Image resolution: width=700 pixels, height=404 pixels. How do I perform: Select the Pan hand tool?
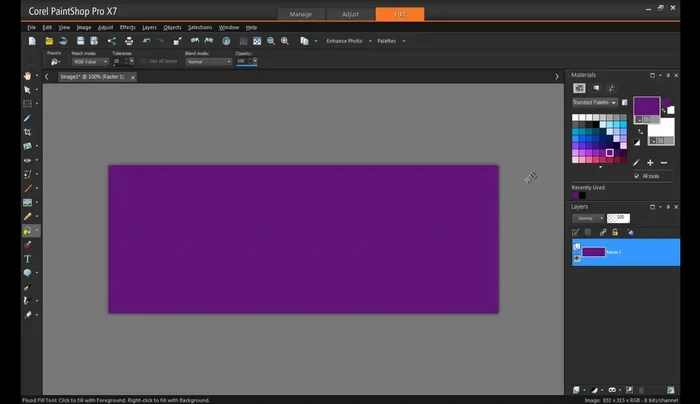click(x=28, y=76)
